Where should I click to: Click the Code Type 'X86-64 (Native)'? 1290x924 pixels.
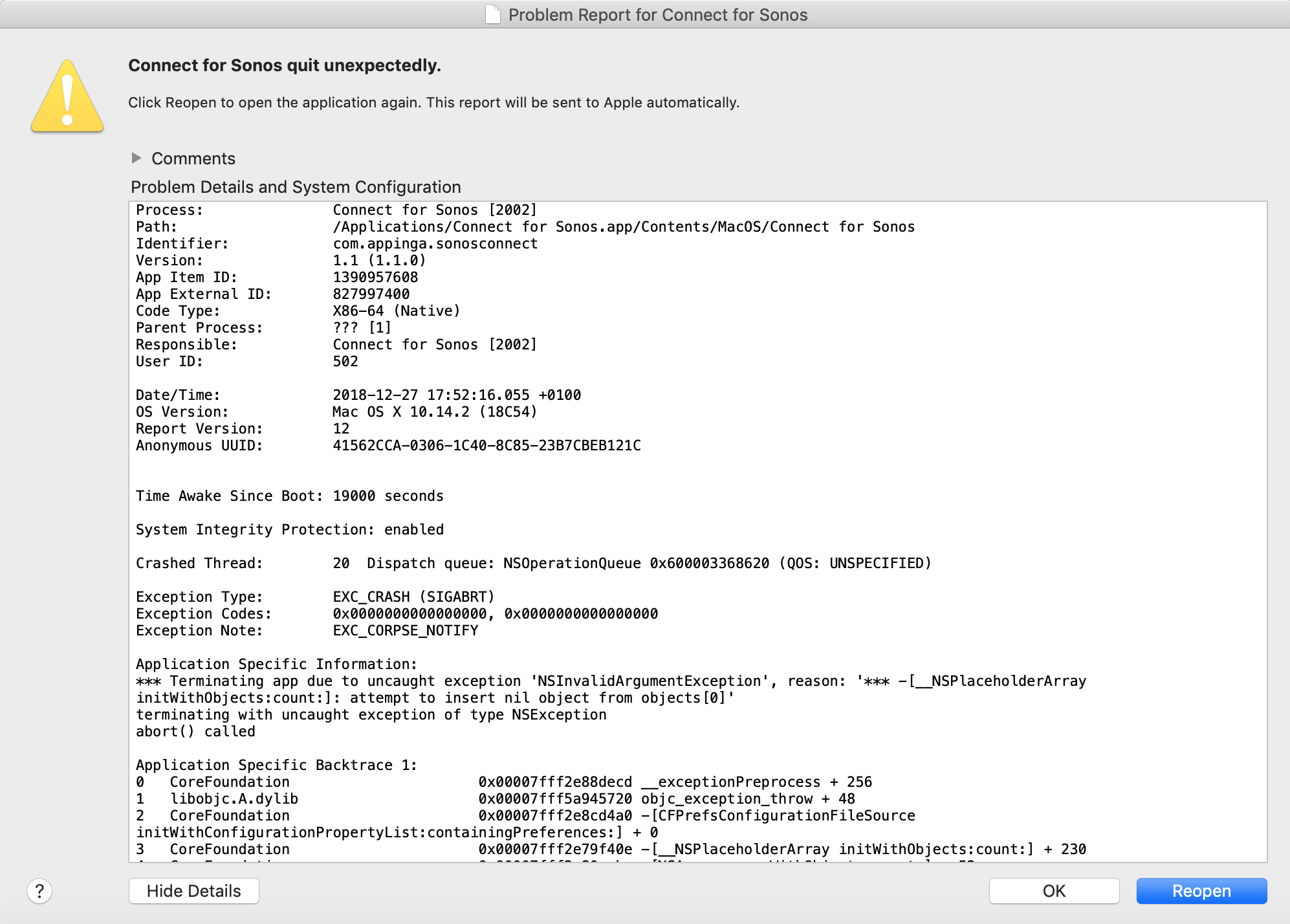397,311
